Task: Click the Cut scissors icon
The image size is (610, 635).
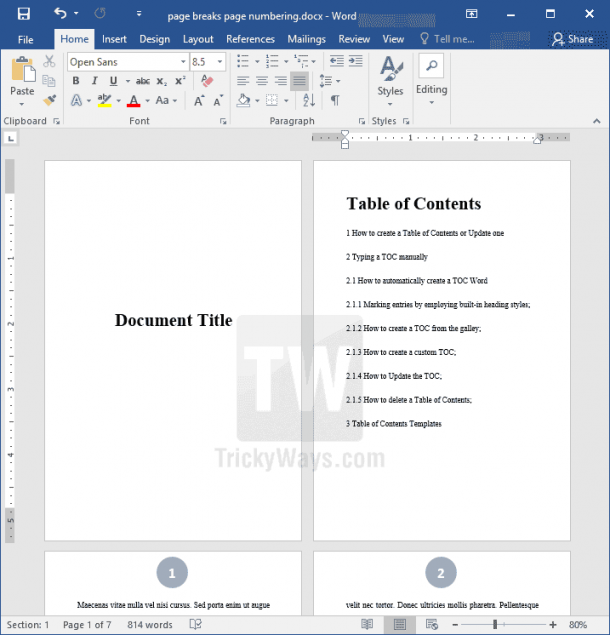Action: tap(49, 61)
